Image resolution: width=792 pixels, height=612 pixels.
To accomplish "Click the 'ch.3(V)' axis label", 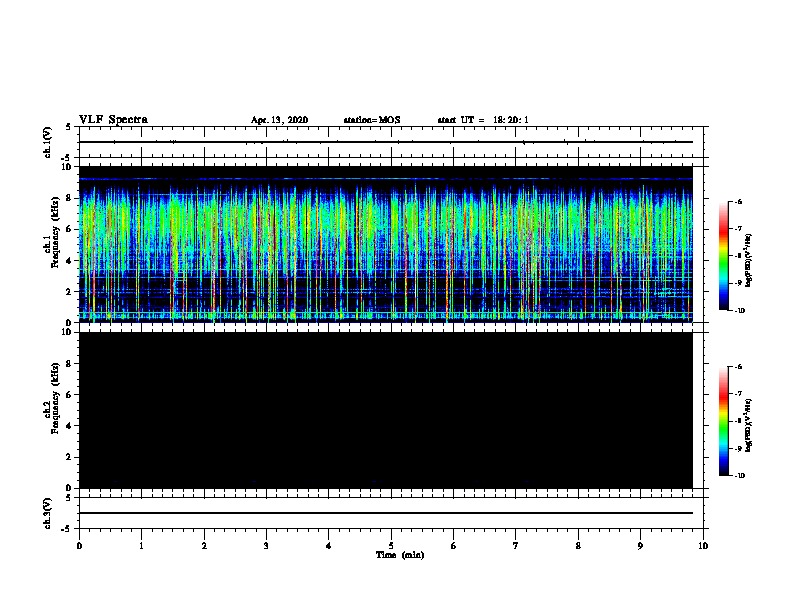I will [x=48, y=513].
